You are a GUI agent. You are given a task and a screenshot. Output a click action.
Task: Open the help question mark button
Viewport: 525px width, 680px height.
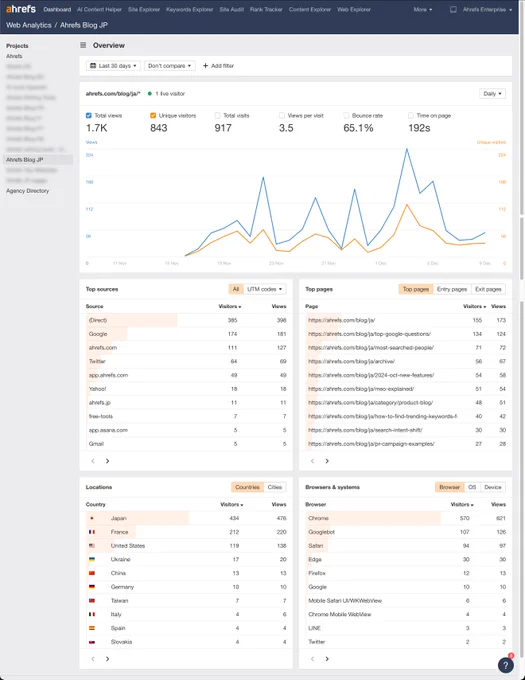505,665
